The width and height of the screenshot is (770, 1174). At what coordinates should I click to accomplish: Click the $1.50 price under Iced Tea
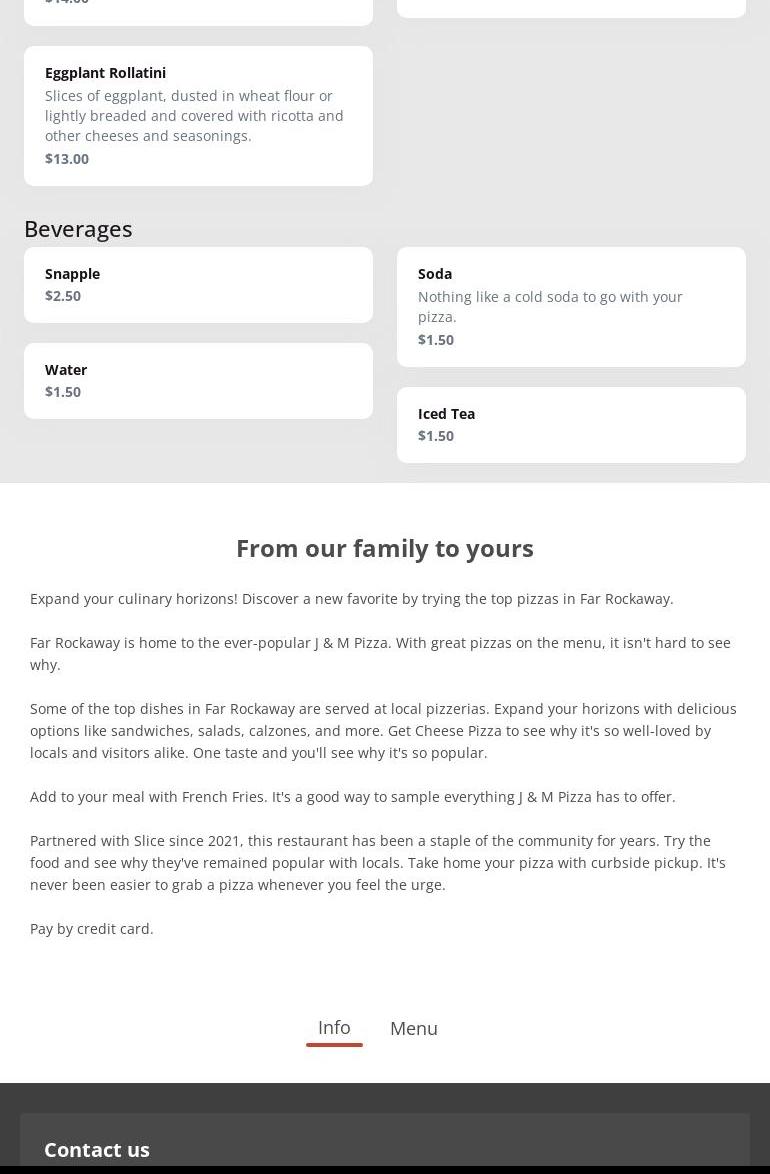(x=436, y=436)
